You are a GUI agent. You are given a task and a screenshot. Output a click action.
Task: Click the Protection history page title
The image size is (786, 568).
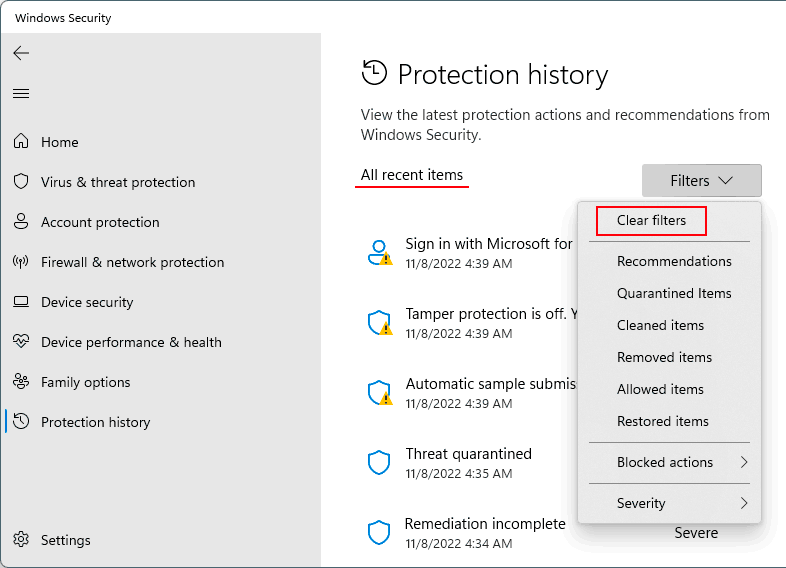tap(503, 75)
